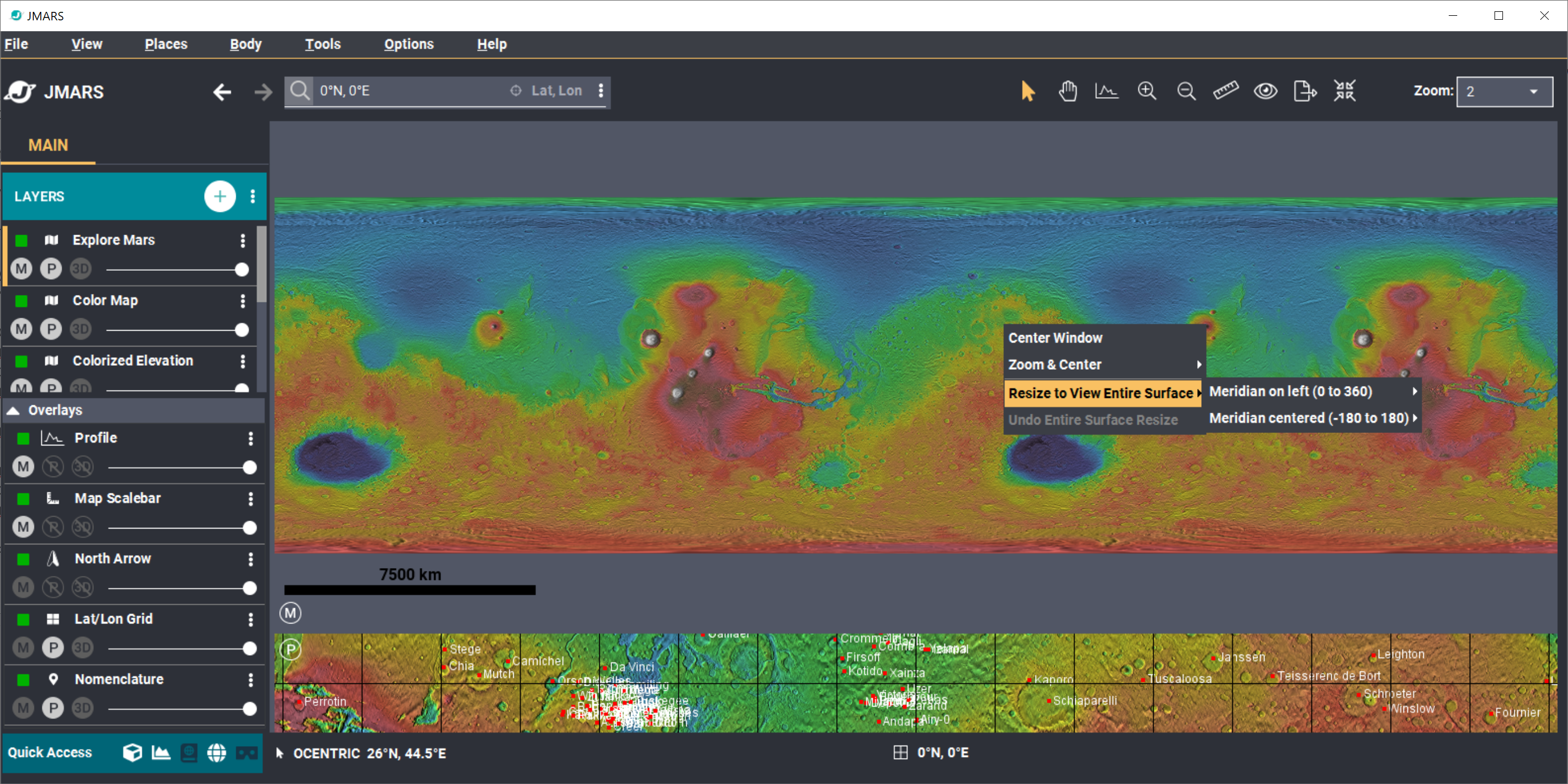Image resolution: width=1568 pixels, height=784 pixels.
Task: Click the resize collapse arrows tool
Action: (x=1345, y=90)
